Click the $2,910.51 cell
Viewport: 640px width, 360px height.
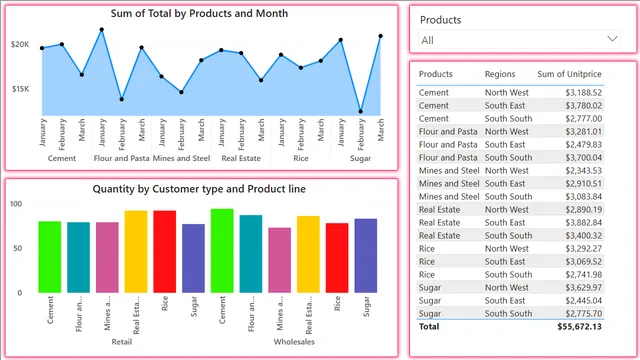click(583, 184)
